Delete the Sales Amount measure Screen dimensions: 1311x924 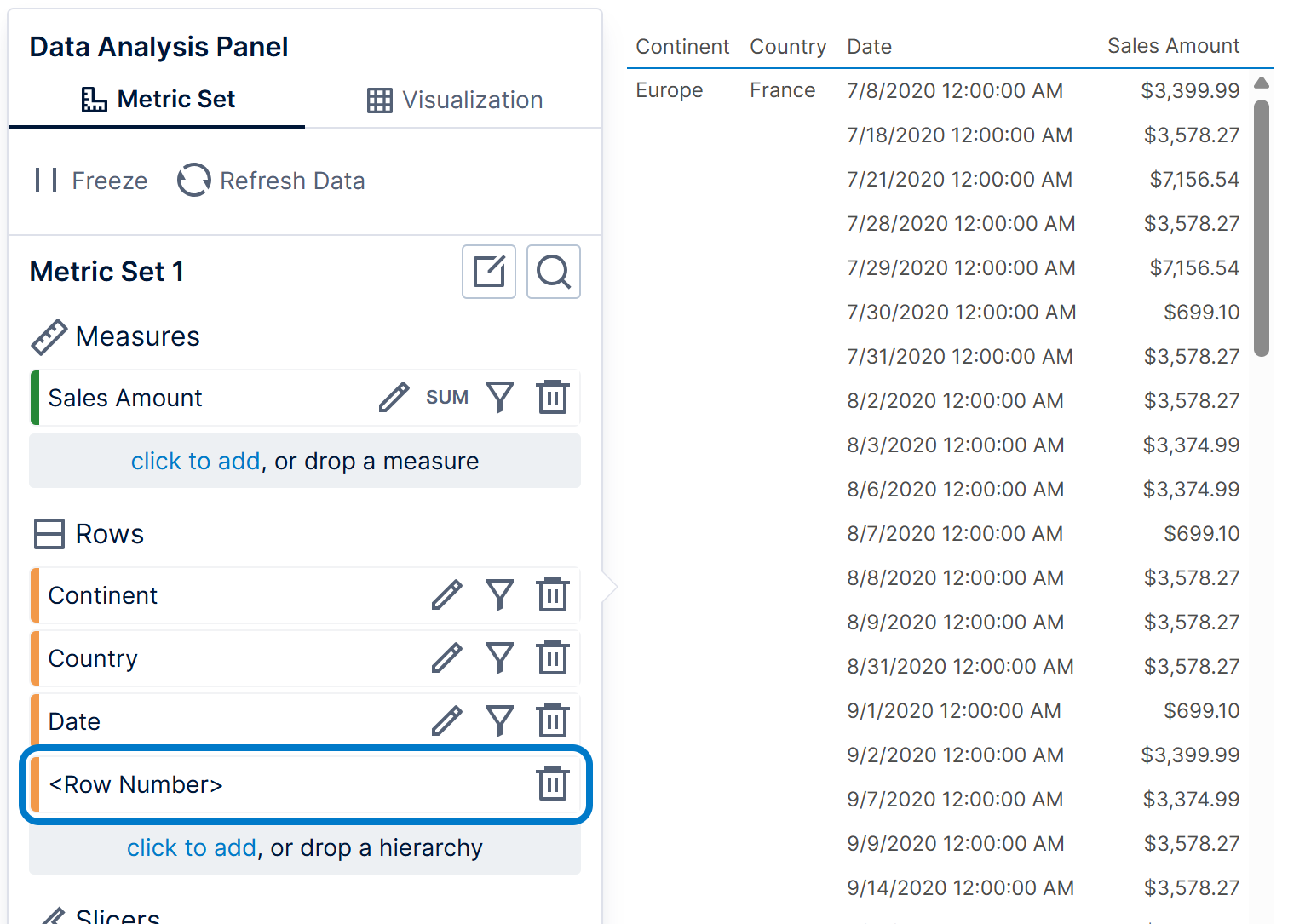coord(553,398)
